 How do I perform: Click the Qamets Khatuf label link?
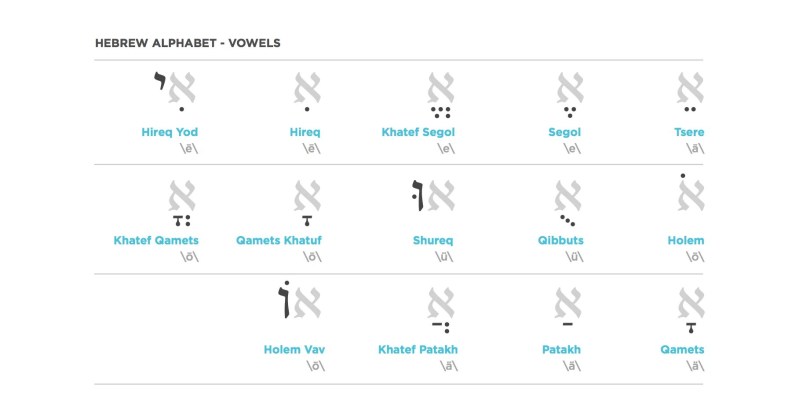279,241
